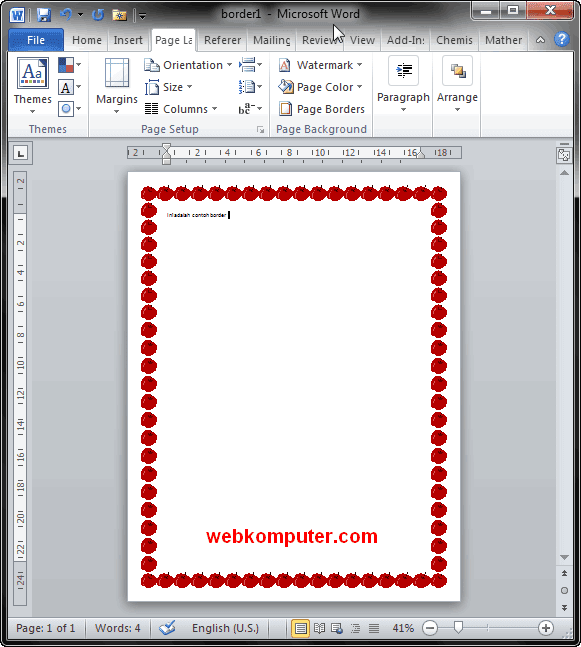This screenshot has width=581, height=647.
Task: Toggle the ruler view button above scrollbar
Action: coord(564,154)
